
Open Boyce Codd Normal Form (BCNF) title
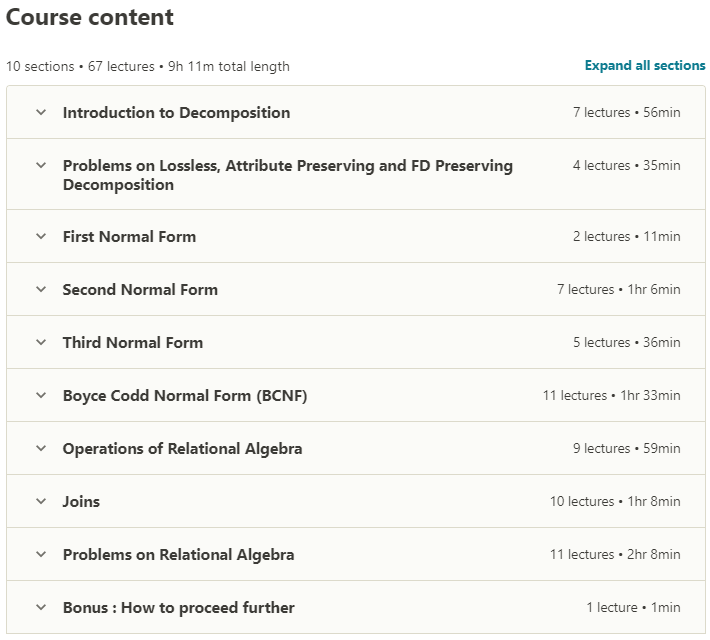[x=185, y=396]
